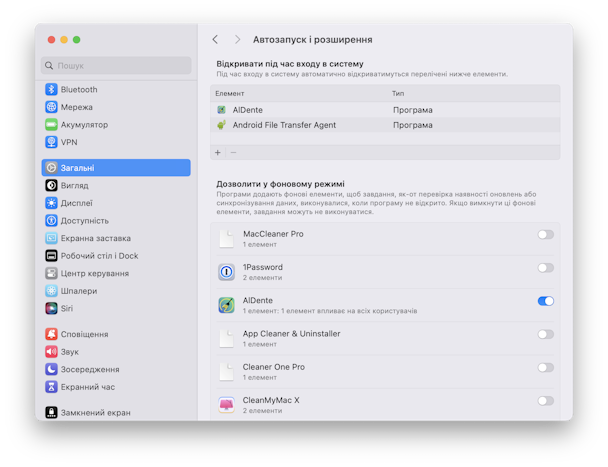608x467 pixels.
Task: Enable App Cleaner & Uninstaller toggle
Action: (x=546, y=334)
